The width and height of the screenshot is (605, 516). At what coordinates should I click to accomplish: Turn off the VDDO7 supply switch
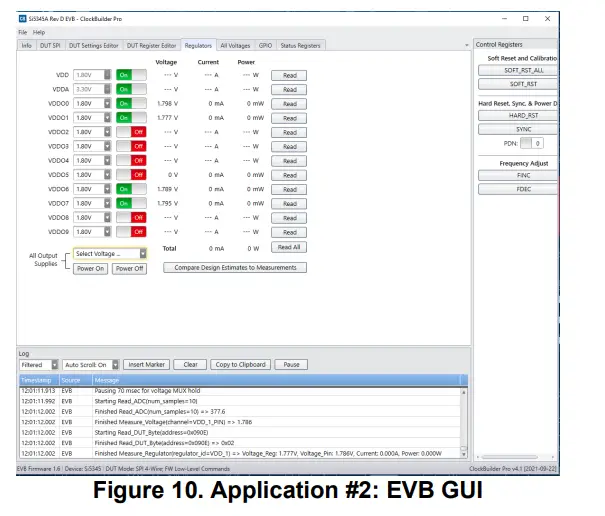[x=131, y=203]
